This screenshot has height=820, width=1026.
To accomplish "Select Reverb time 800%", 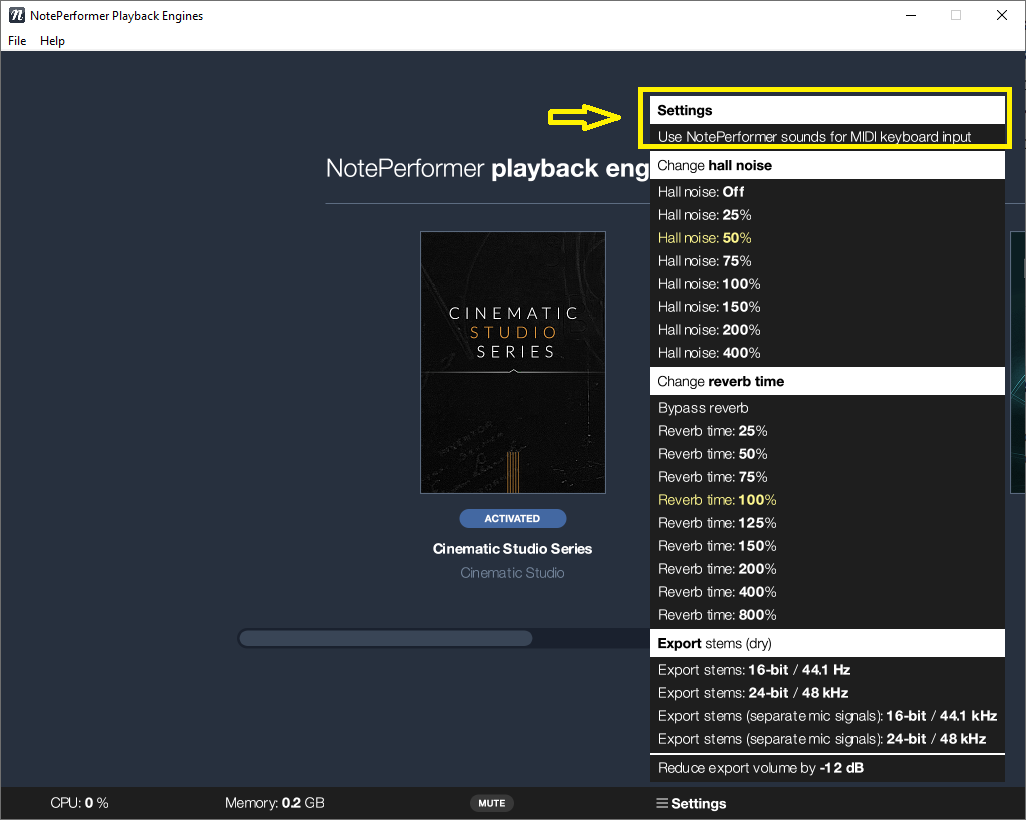I will [717, 614].
